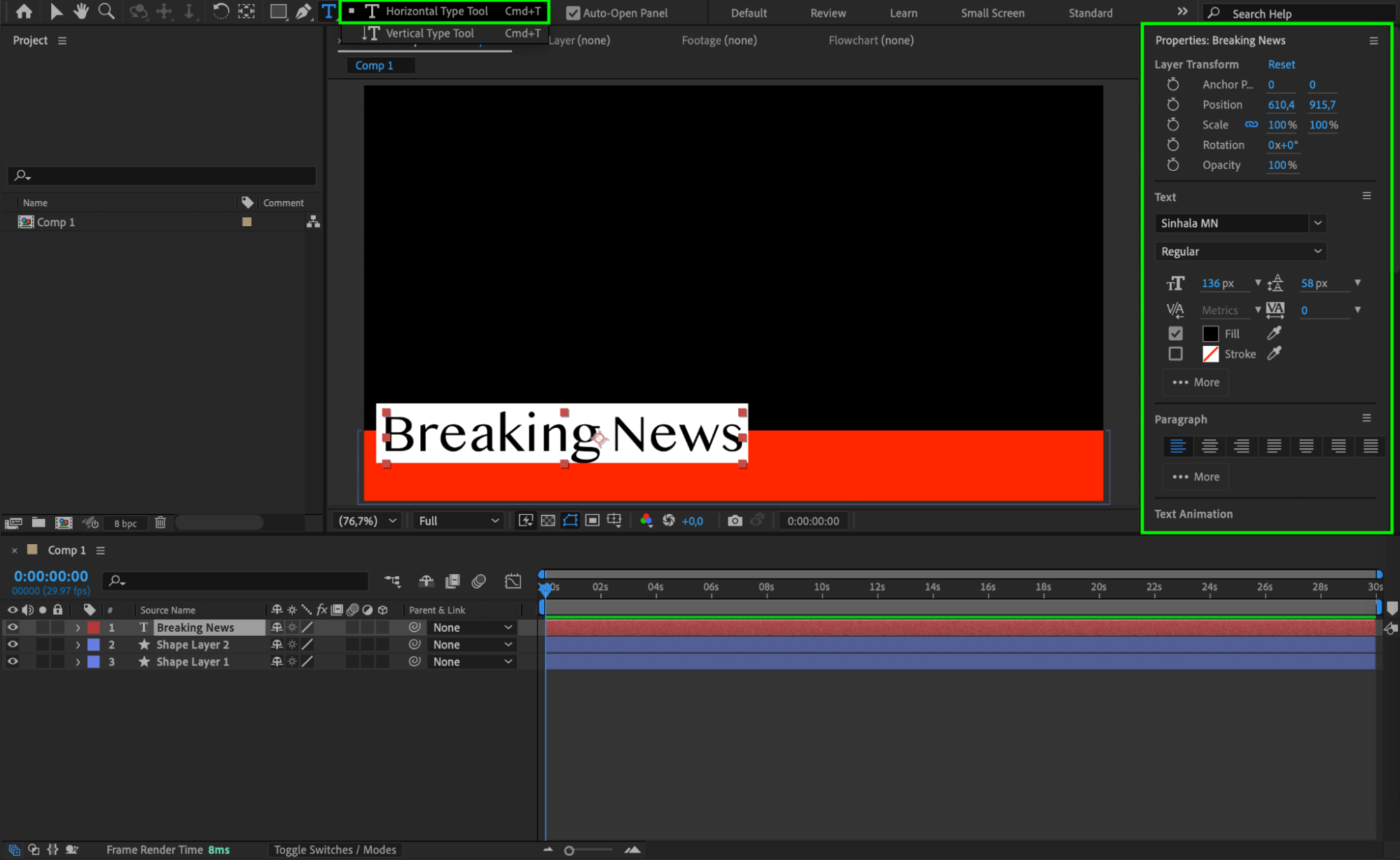Expand Shape Layer 2 properties

(x=78, y=644)
